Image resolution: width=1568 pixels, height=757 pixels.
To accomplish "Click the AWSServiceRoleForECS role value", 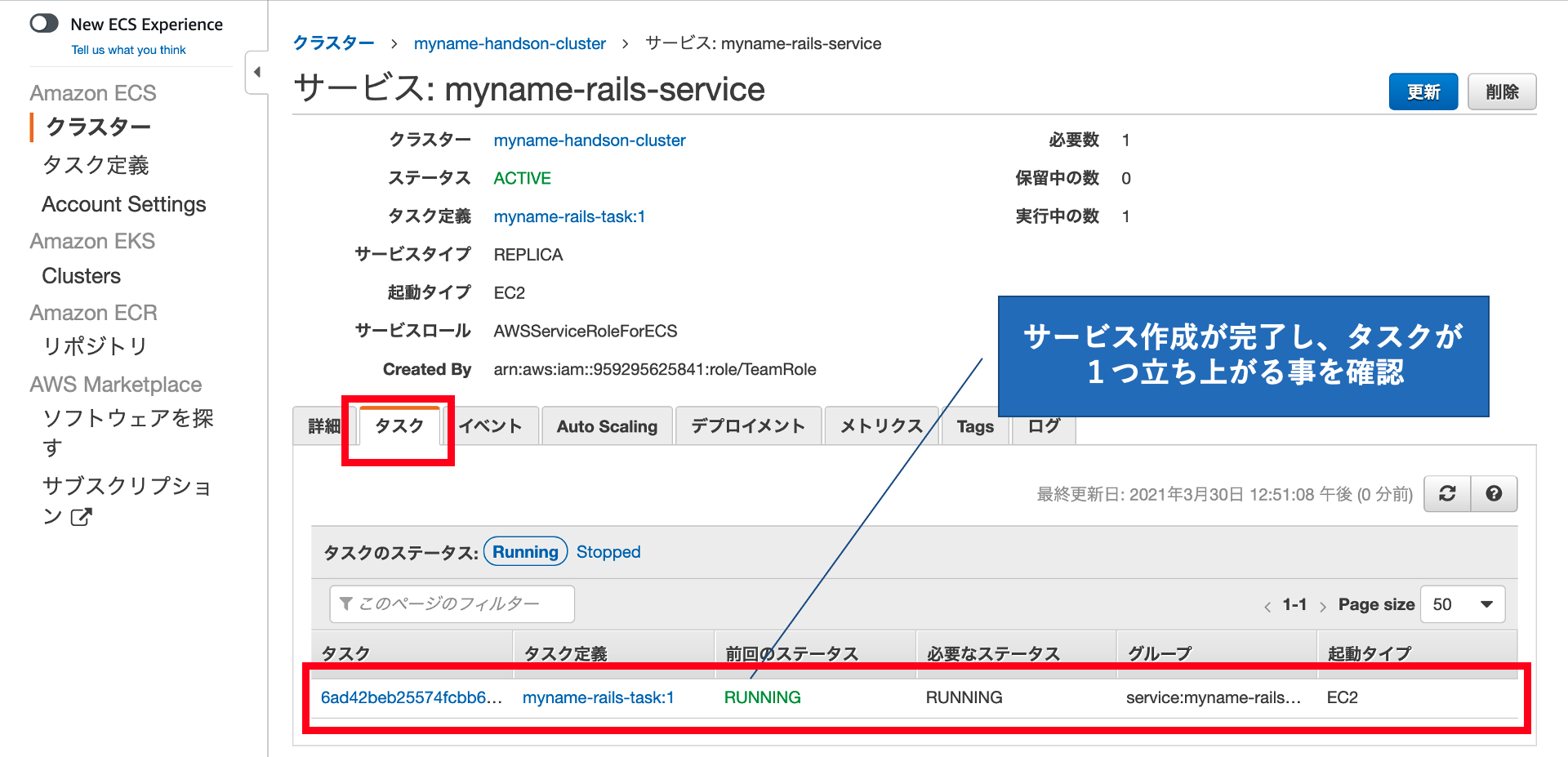I will click(585, 331).
